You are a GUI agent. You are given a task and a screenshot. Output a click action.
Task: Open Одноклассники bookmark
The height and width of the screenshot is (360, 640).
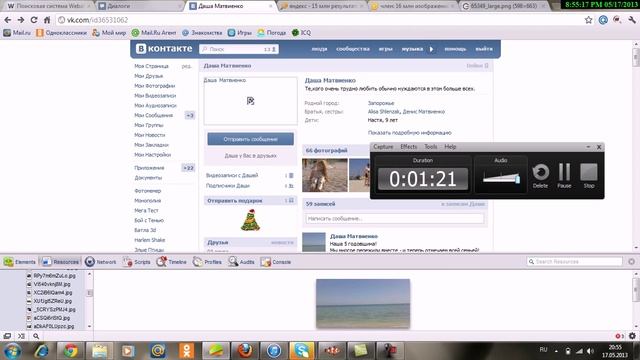point(61,33)
